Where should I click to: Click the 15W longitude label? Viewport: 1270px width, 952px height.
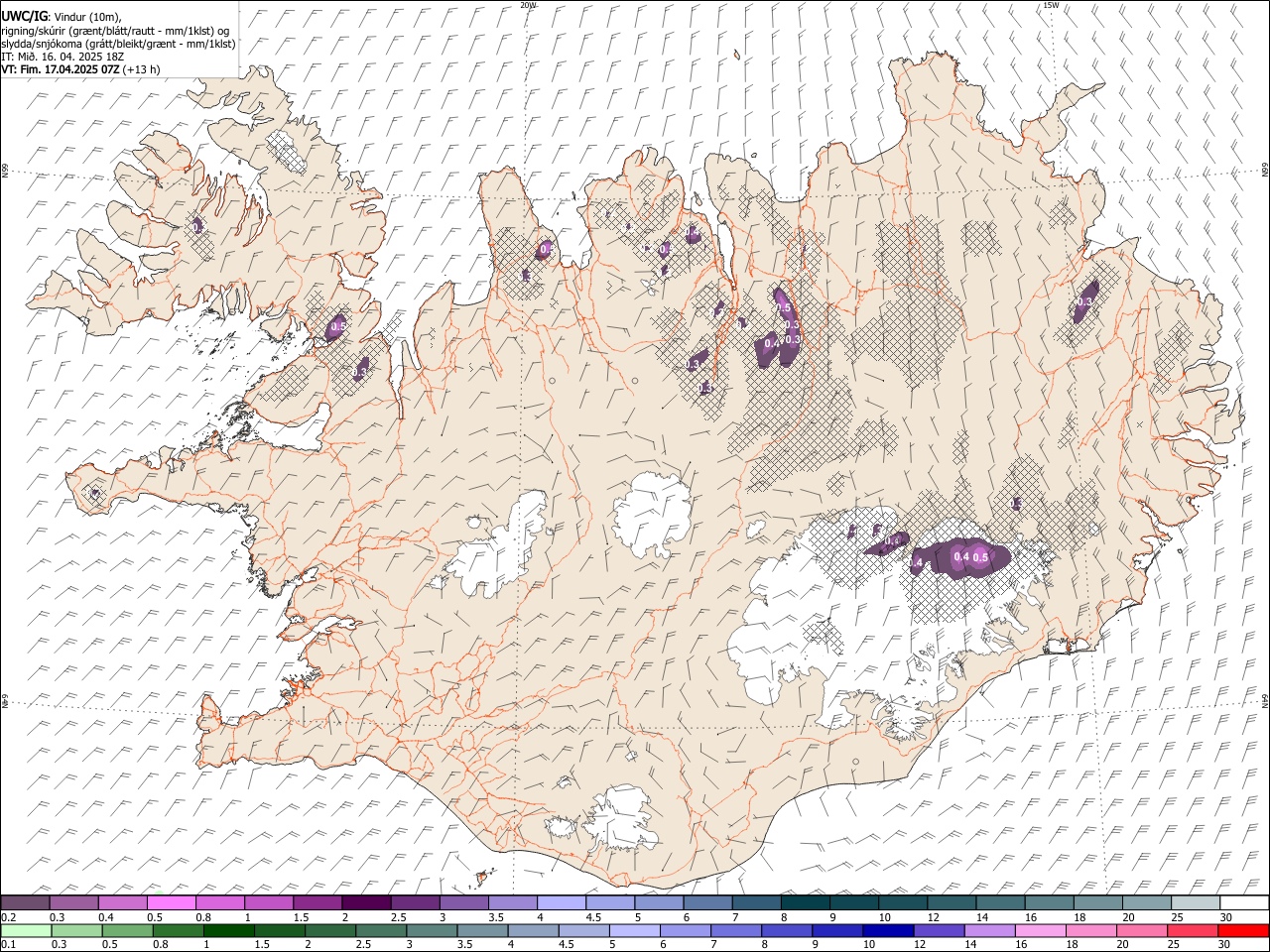[1051, 5]
